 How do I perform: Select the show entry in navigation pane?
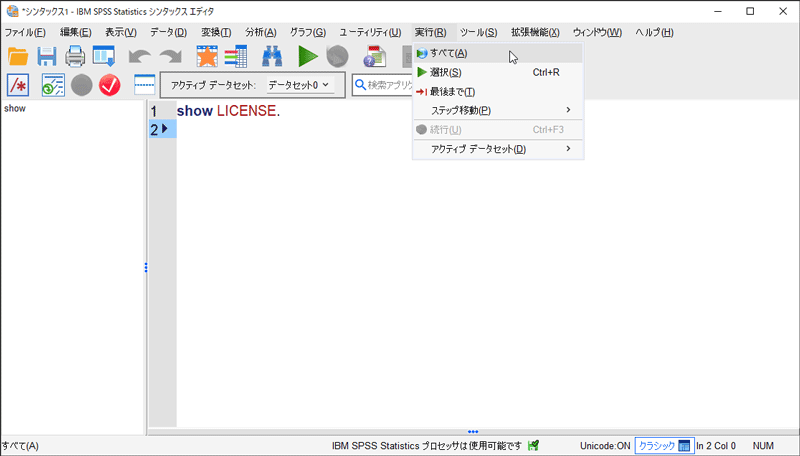(15, 108)
